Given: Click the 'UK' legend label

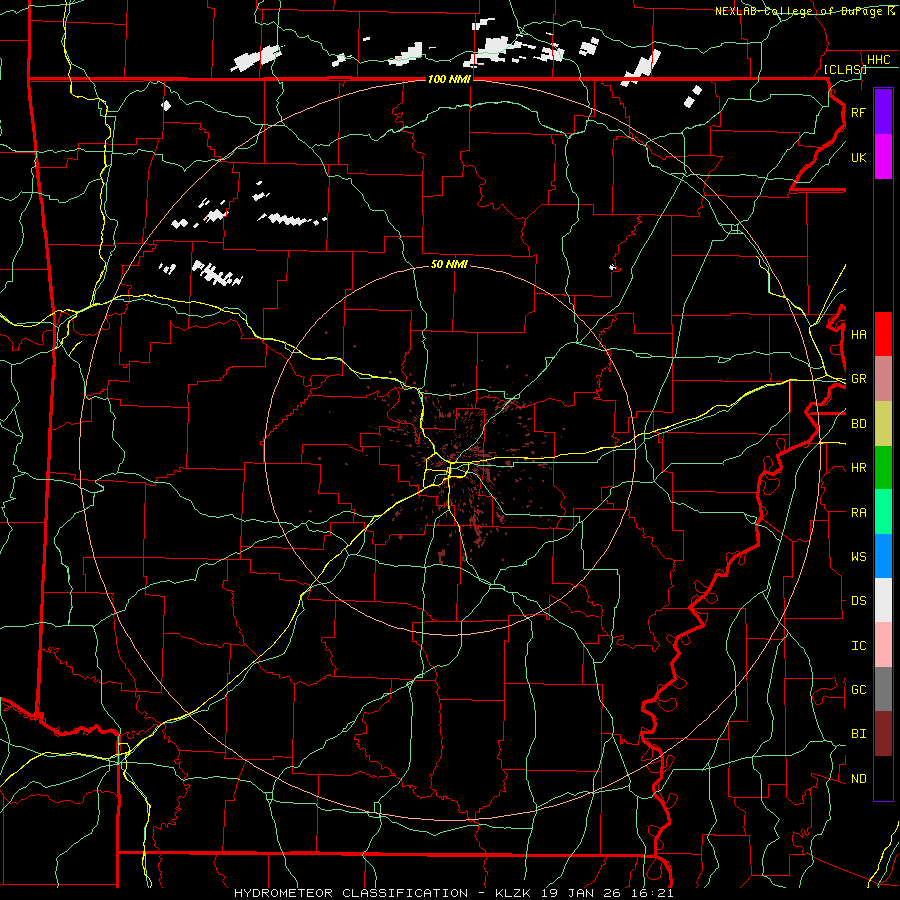Looking at the screenshot, I should pyautogui.click(x=858, y=157).
